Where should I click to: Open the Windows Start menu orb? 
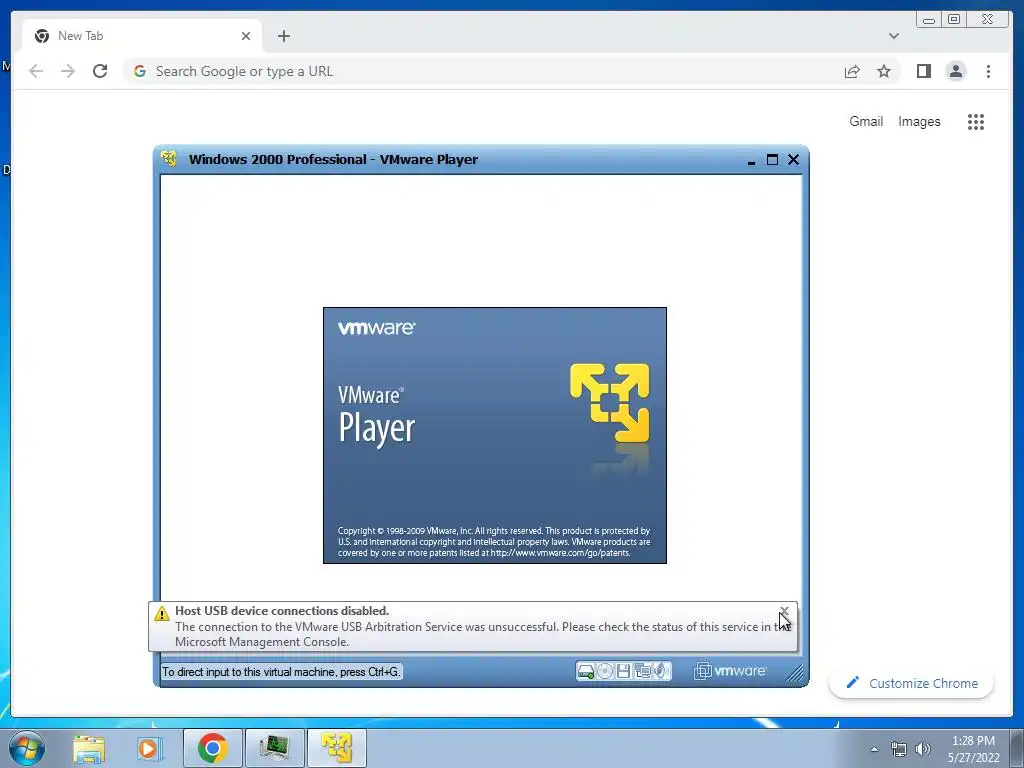[x=27, y=748]
